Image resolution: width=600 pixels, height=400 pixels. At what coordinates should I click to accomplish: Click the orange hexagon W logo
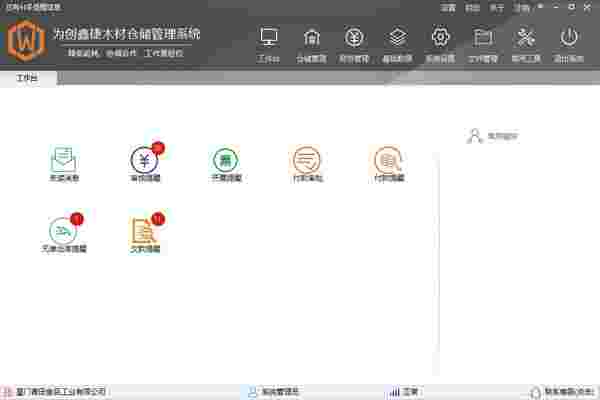tap(26, 41)
